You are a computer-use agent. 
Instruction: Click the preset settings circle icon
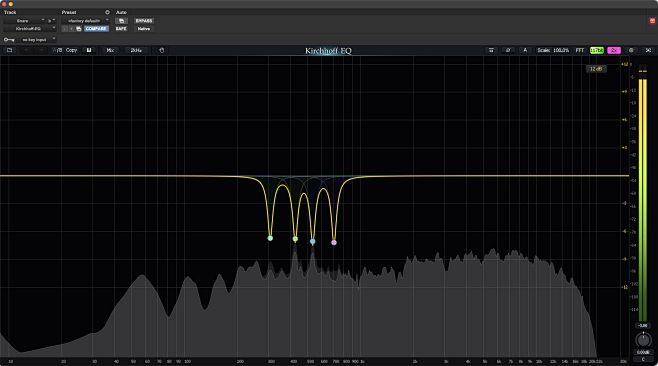[107, 12]
